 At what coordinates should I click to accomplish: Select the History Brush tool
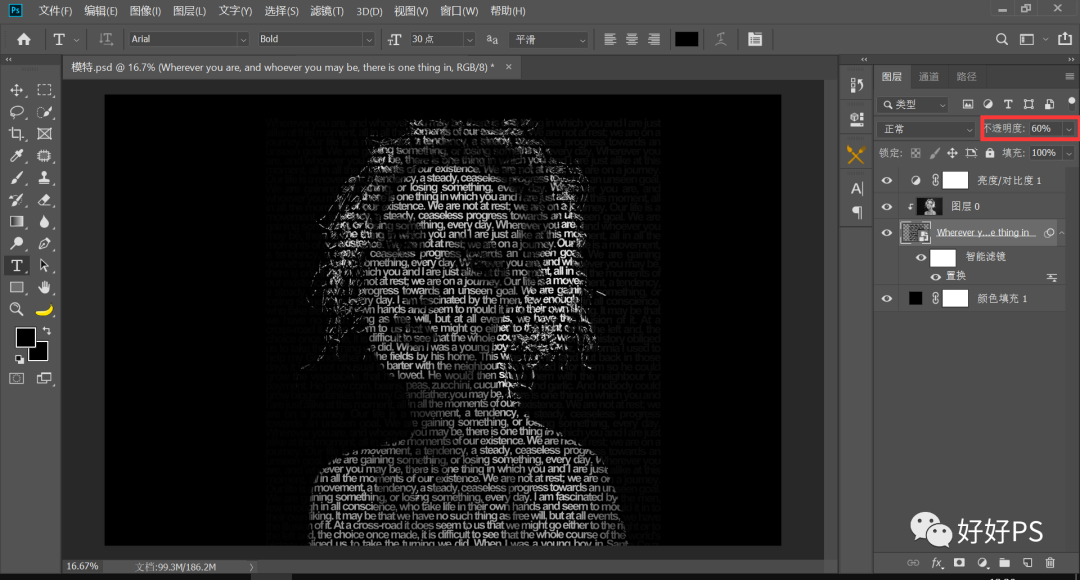17,200
